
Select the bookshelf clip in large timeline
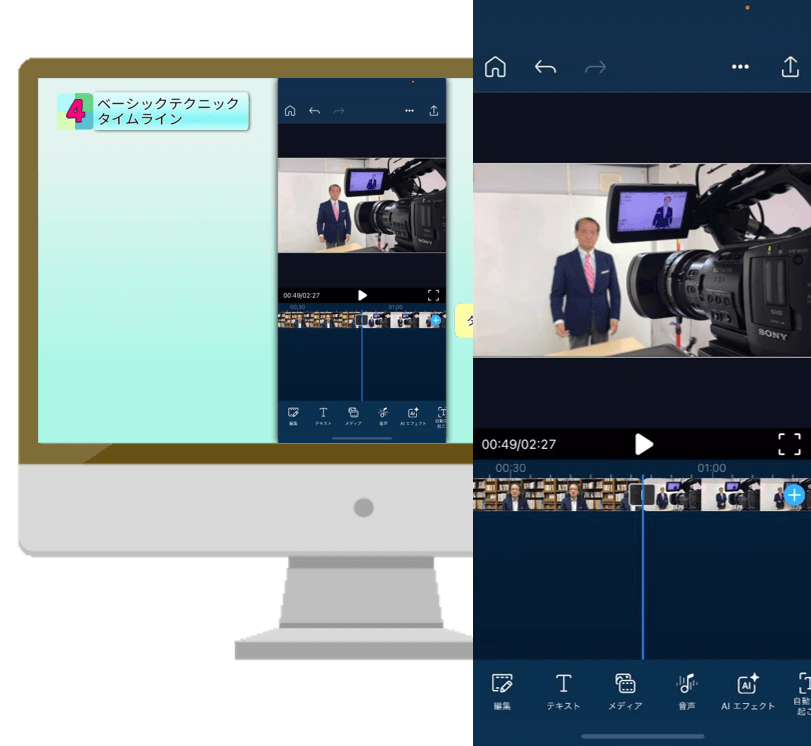click(553, 495)
